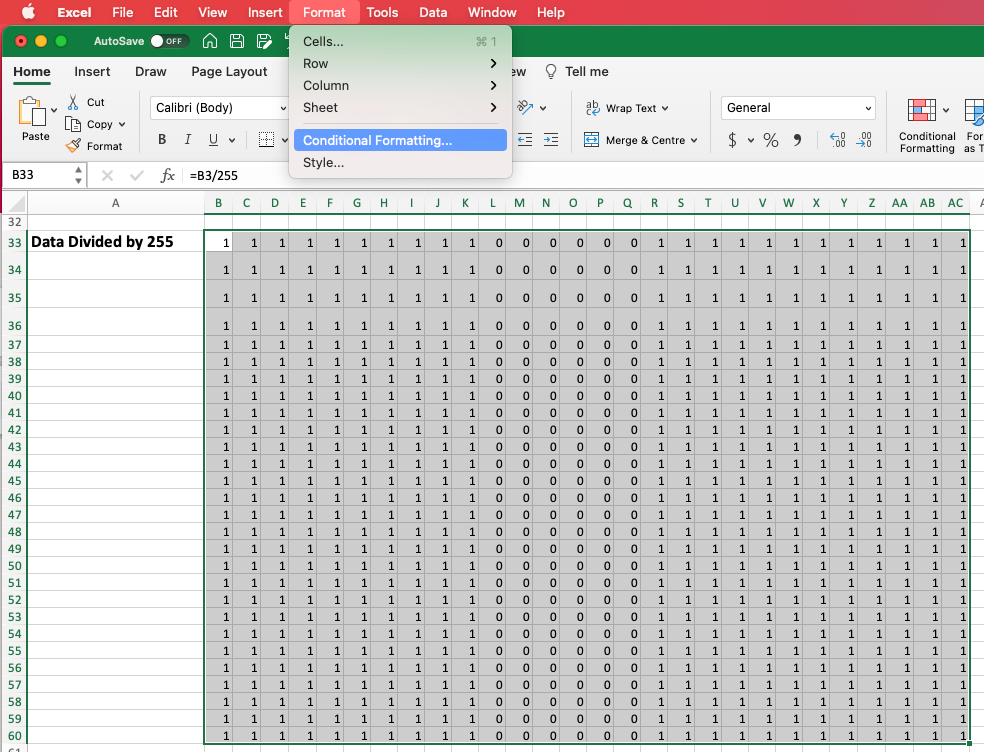Choose Cells... in Format menu
Viewport: 984px width, 752px height.
pos(400,41)
